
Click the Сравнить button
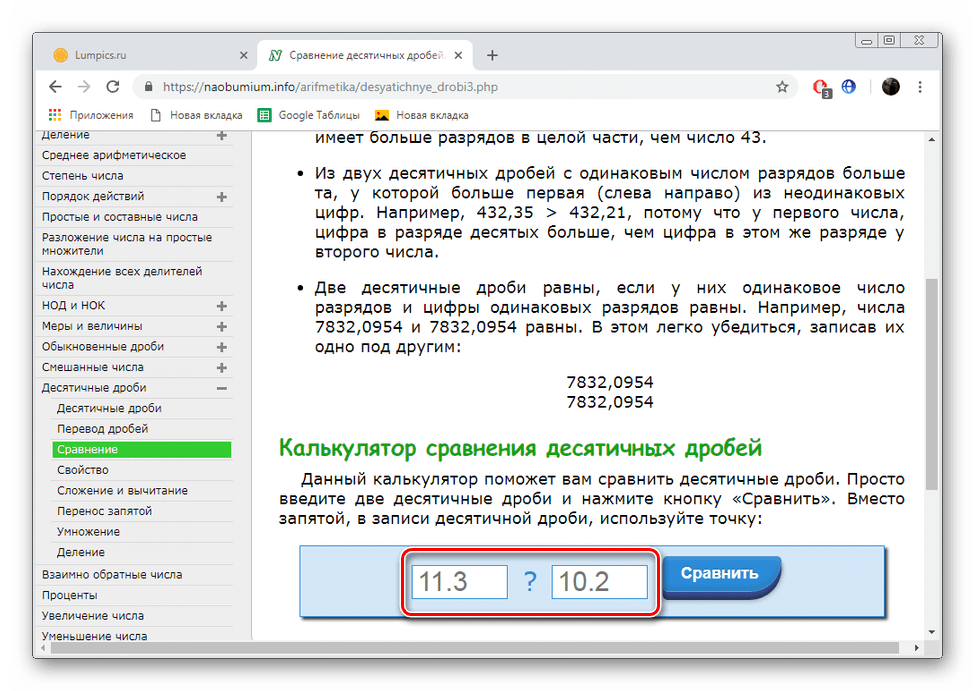coord(720,575)
